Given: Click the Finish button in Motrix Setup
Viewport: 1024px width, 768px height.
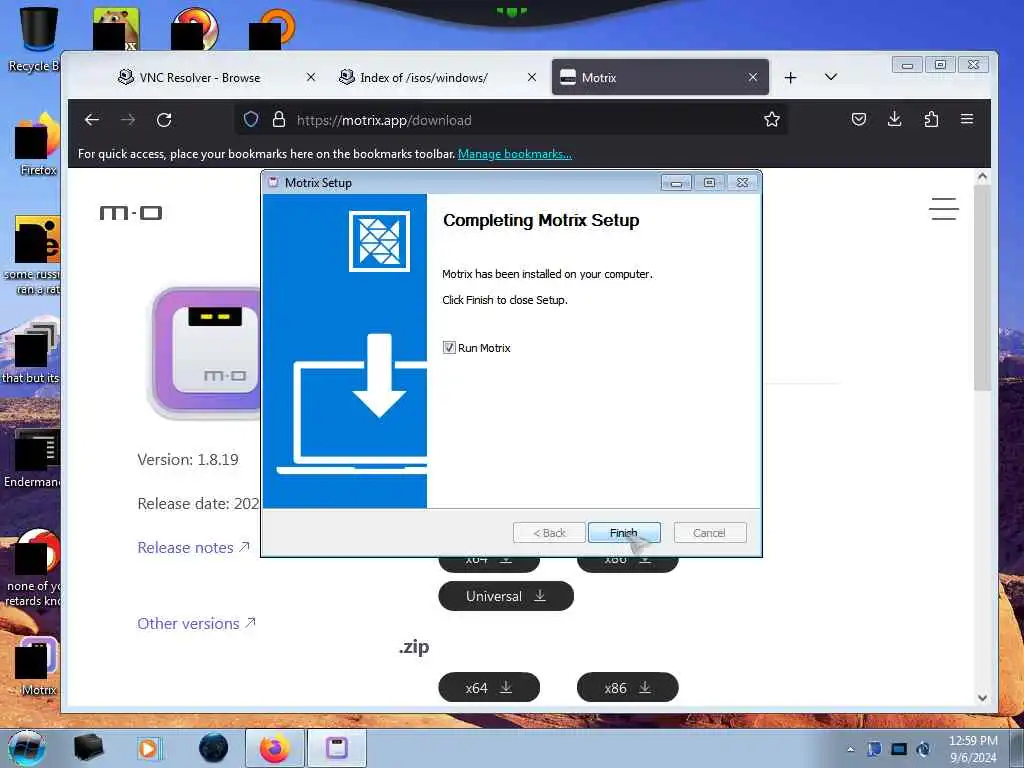Looking at the screenshot, I should coord(624,533).
